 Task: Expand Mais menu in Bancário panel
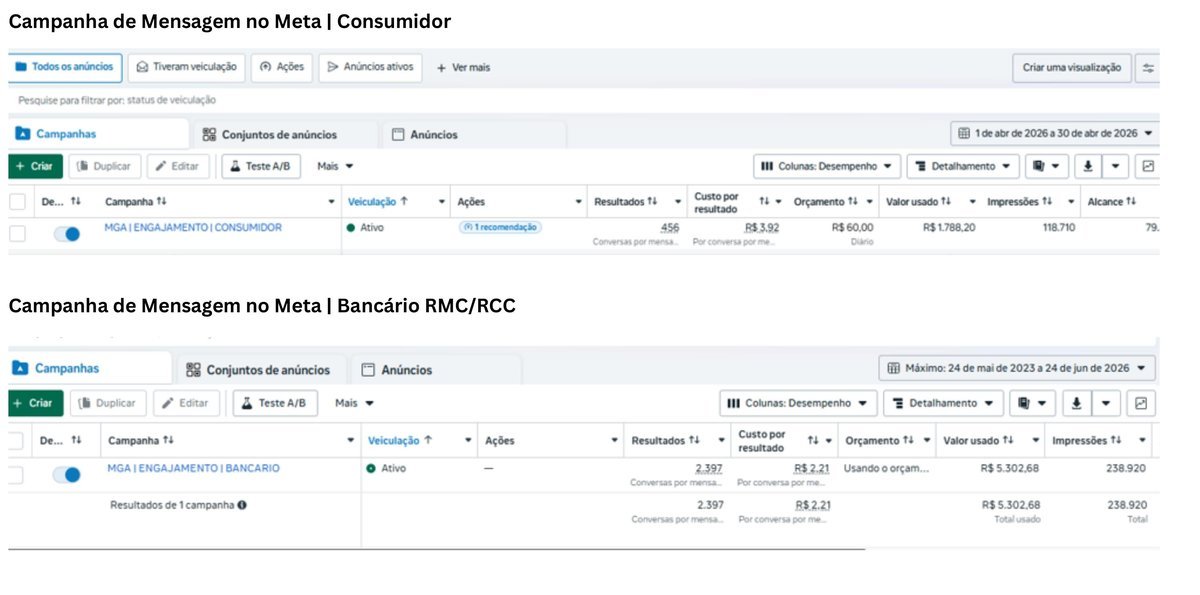354,403
